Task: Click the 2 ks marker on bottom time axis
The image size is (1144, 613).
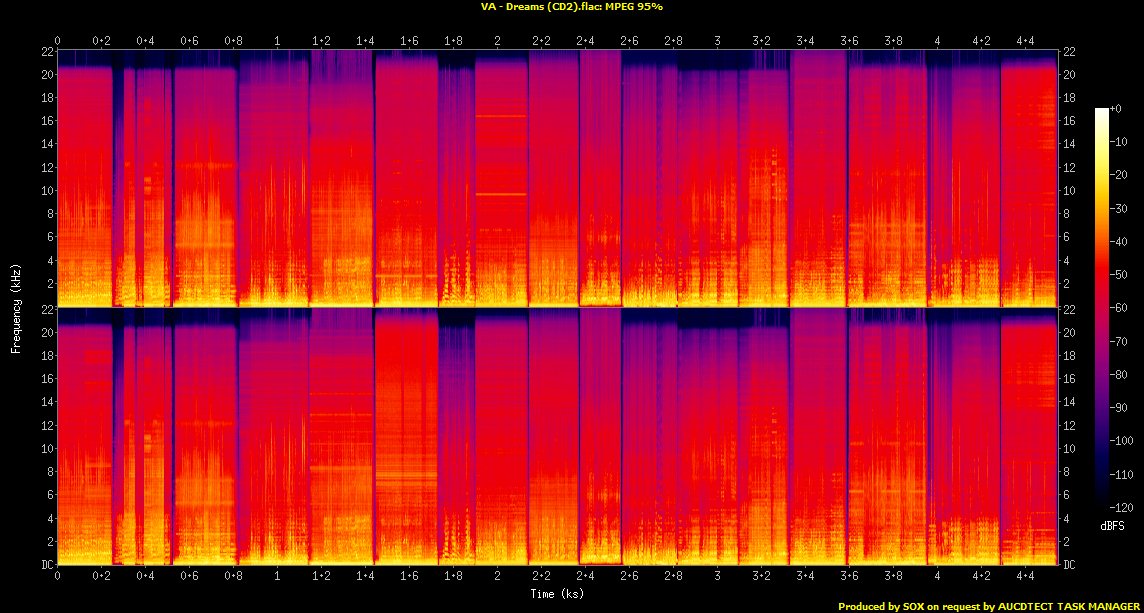Action: pos(497,577)
